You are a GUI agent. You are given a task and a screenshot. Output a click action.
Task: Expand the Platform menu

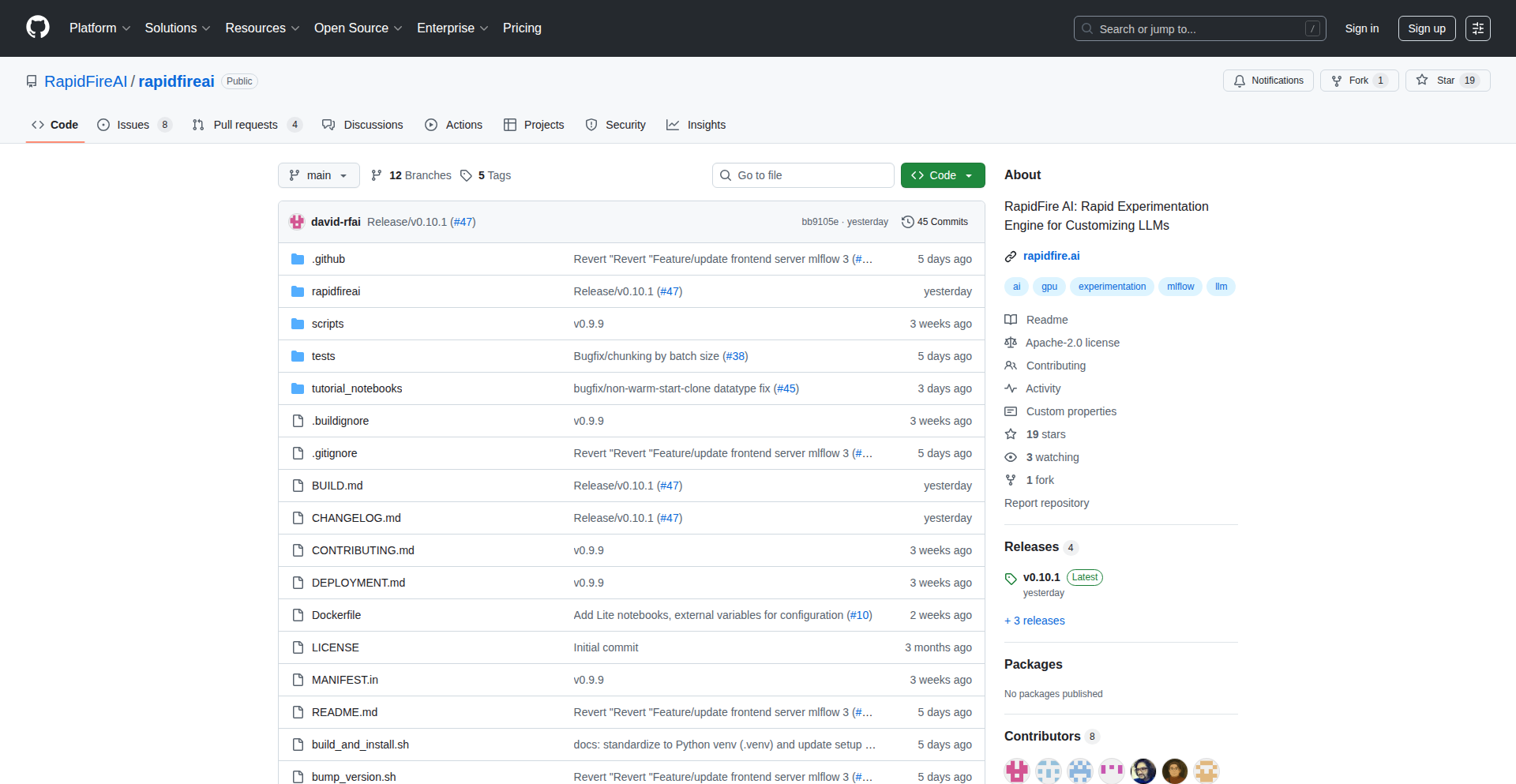pyautogui.click(x=99, y=28)
